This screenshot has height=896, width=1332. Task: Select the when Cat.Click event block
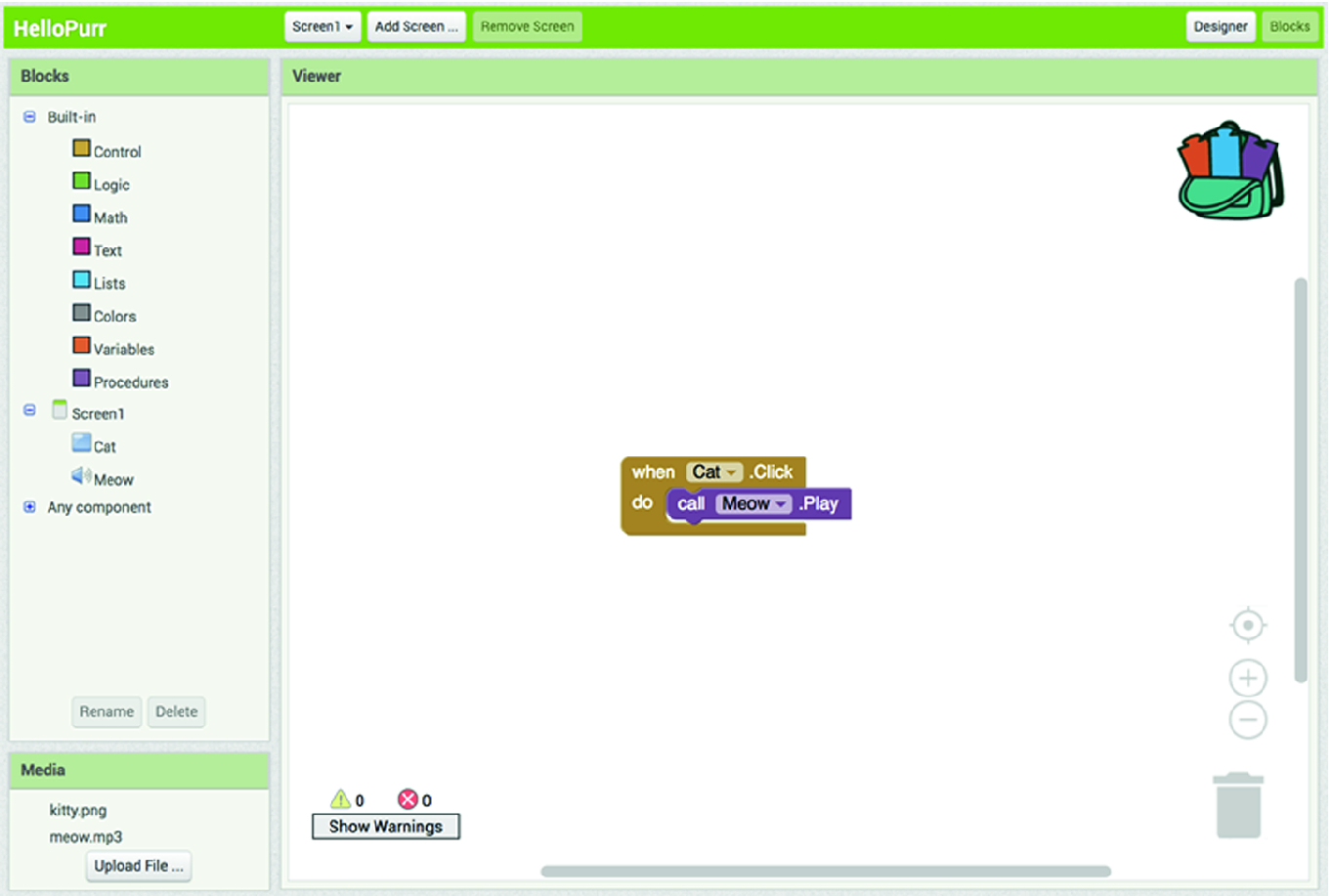tap(653, 472)
